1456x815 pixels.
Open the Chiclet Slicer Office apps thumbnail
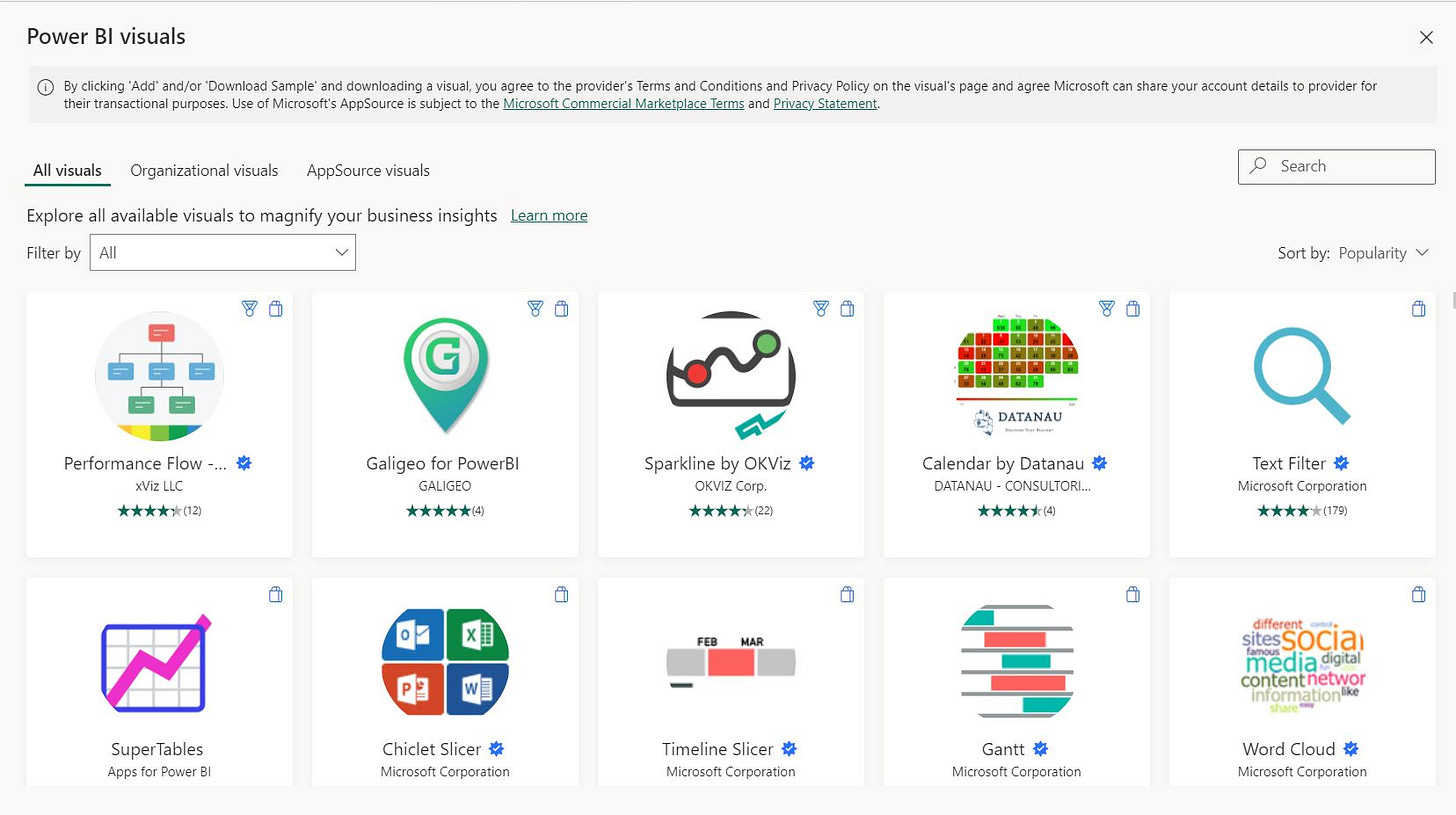[445, 662]
